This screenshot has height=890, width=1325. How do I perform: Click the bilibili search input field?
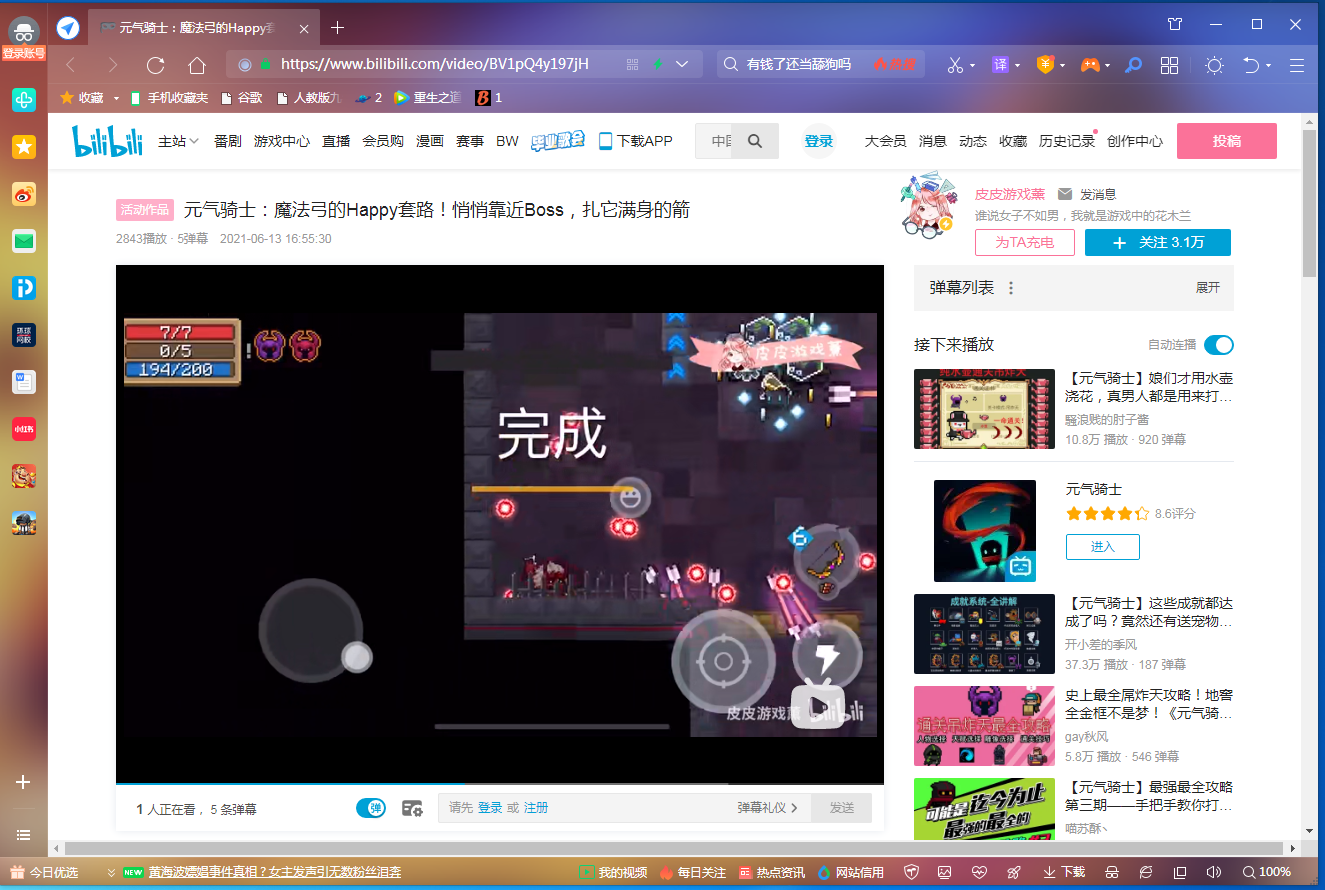click(714, 141)
